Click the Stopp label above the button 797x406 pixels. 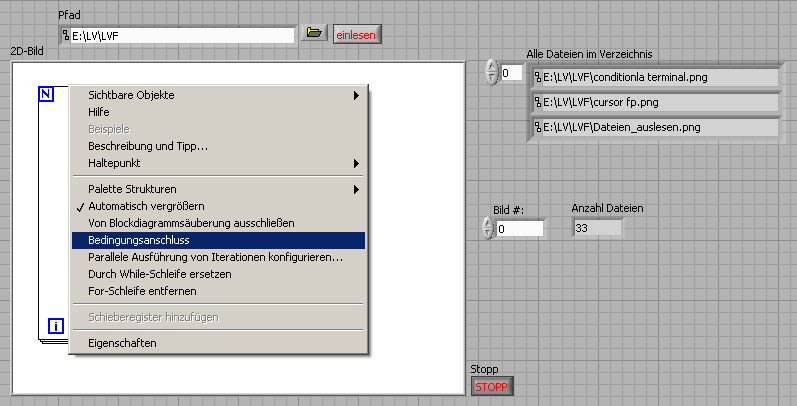pyautogui.click(x=484, y=369)
